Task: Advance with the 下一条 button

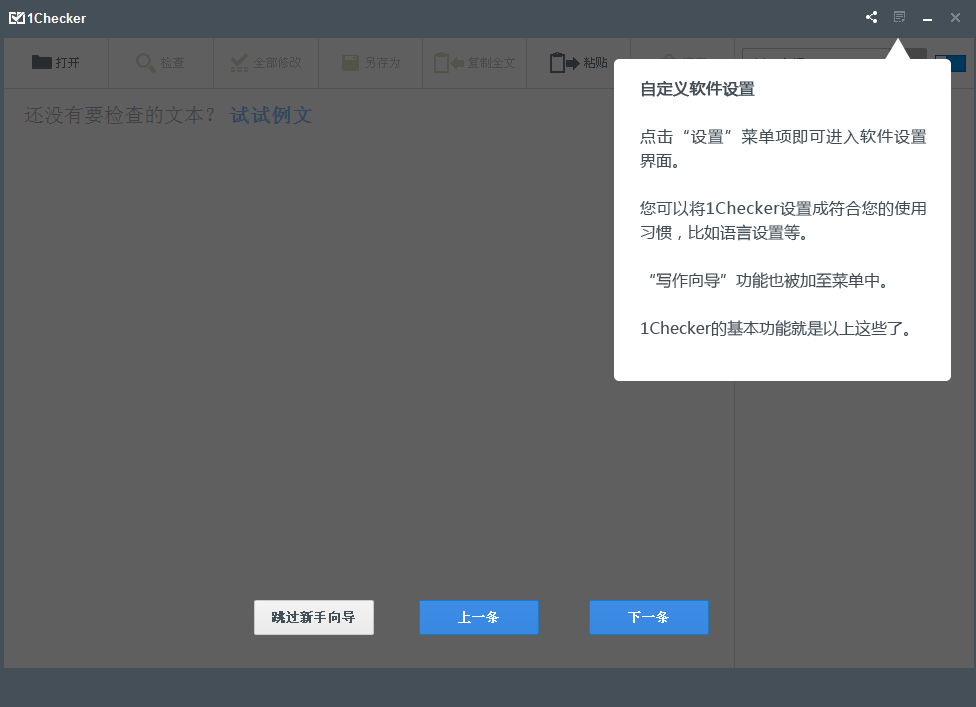Action: tap(648, 617)
